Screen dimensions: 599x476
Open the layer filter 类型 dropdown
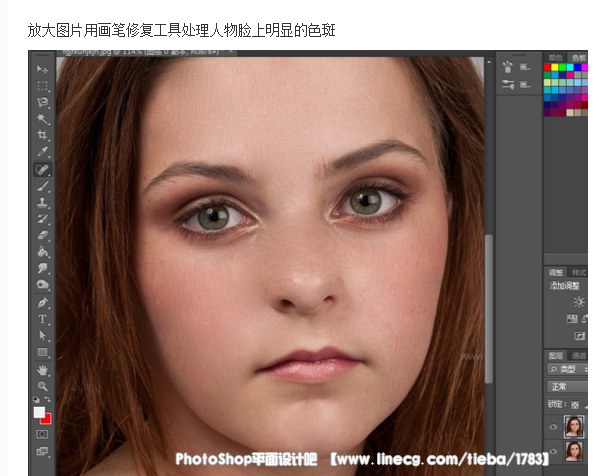[x=567, y=369]
